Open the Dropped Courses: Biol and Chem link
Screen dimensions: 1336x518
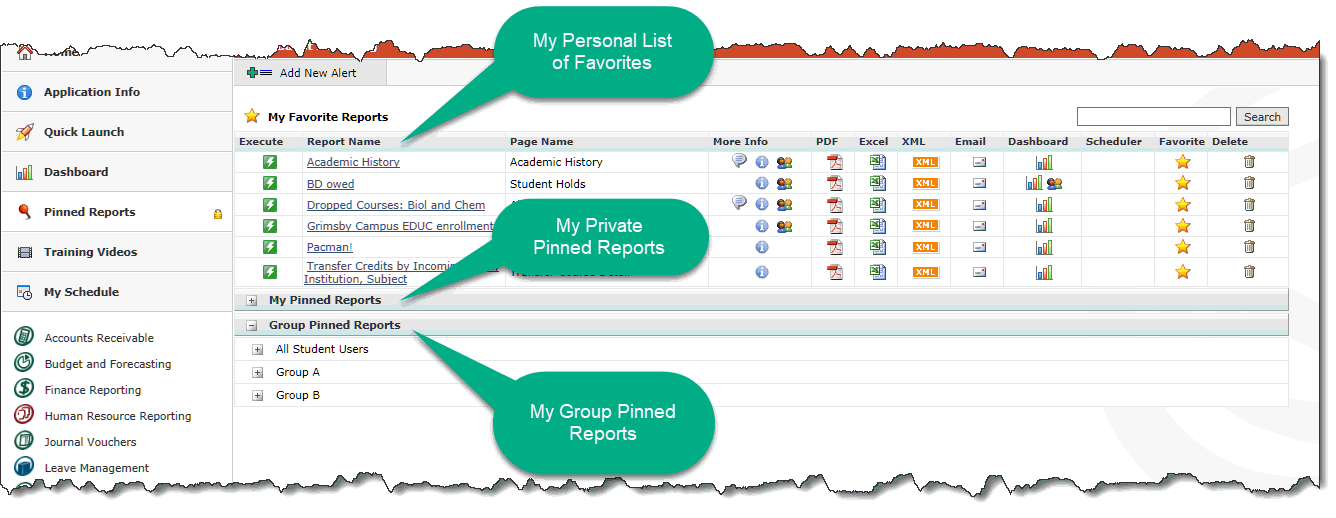coord(395,205)
